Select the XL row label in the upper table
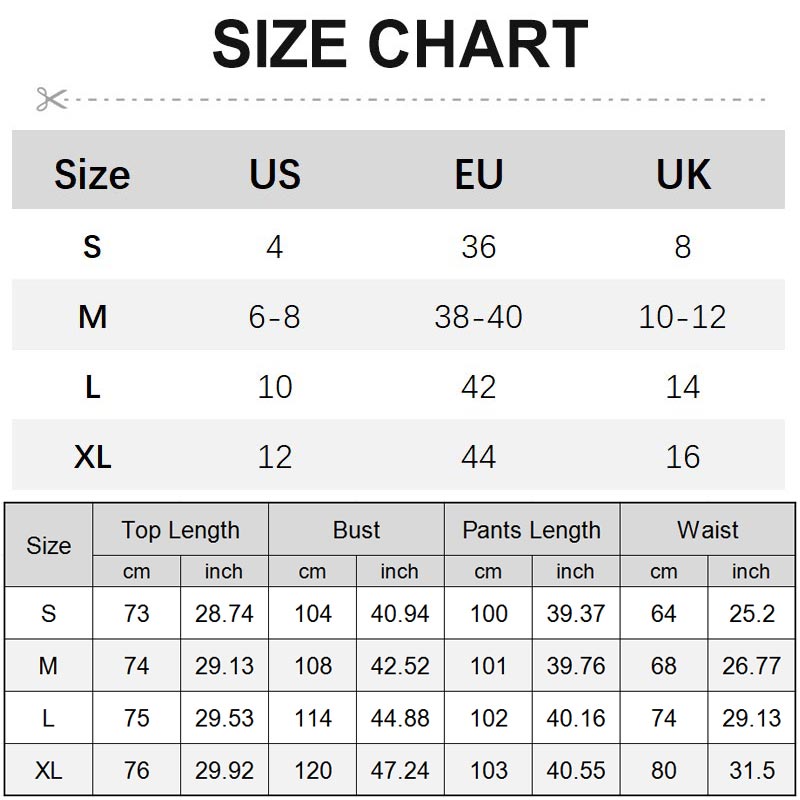 pyautogui.click(x=92, y=457)
